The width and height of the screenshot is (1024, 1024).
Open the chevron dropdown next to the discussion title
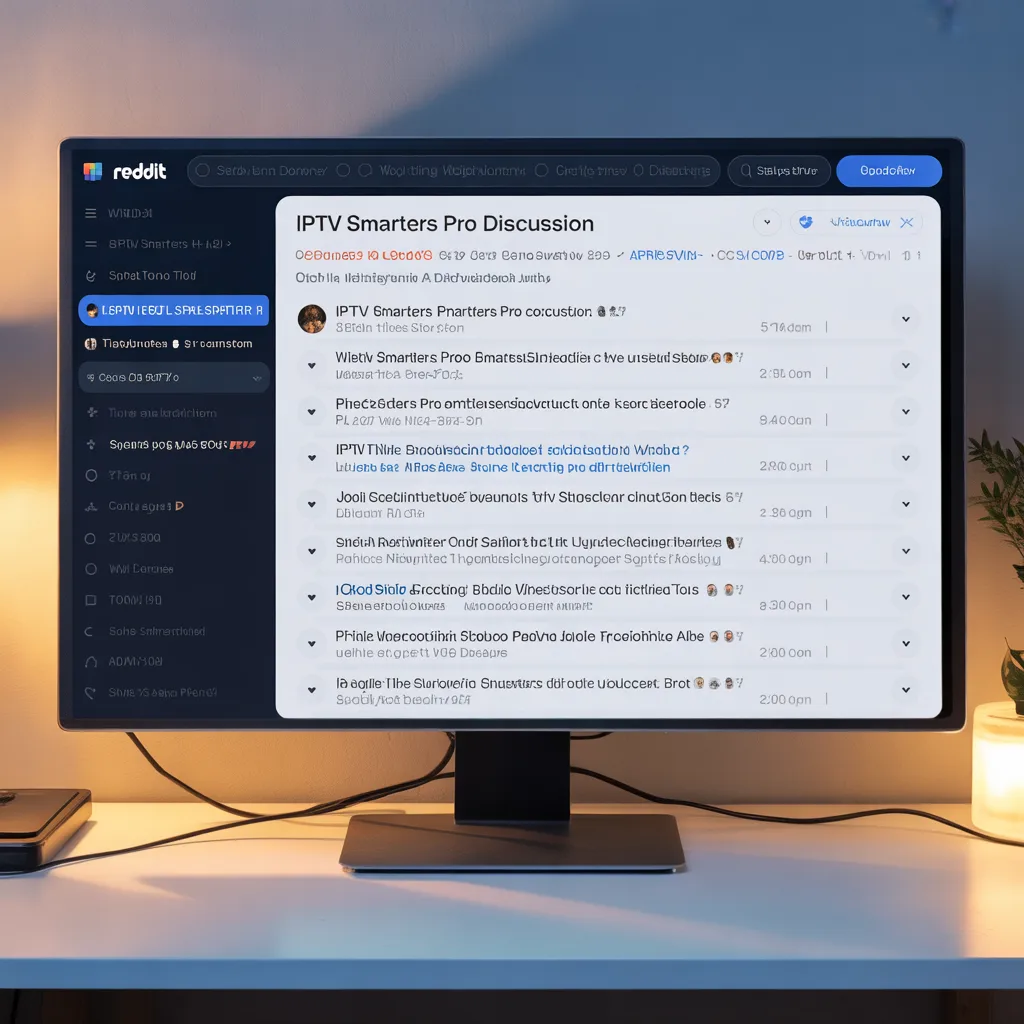coord(766,223)
